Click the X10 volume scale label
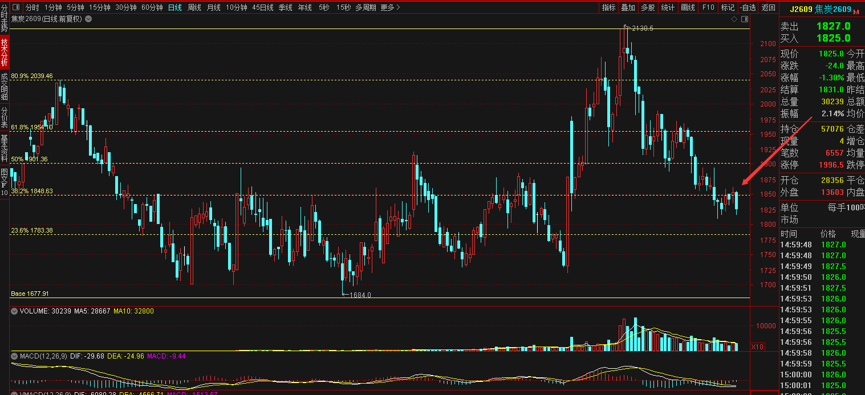The height and width of the screenshot is (395, 865). pos(758,346)
